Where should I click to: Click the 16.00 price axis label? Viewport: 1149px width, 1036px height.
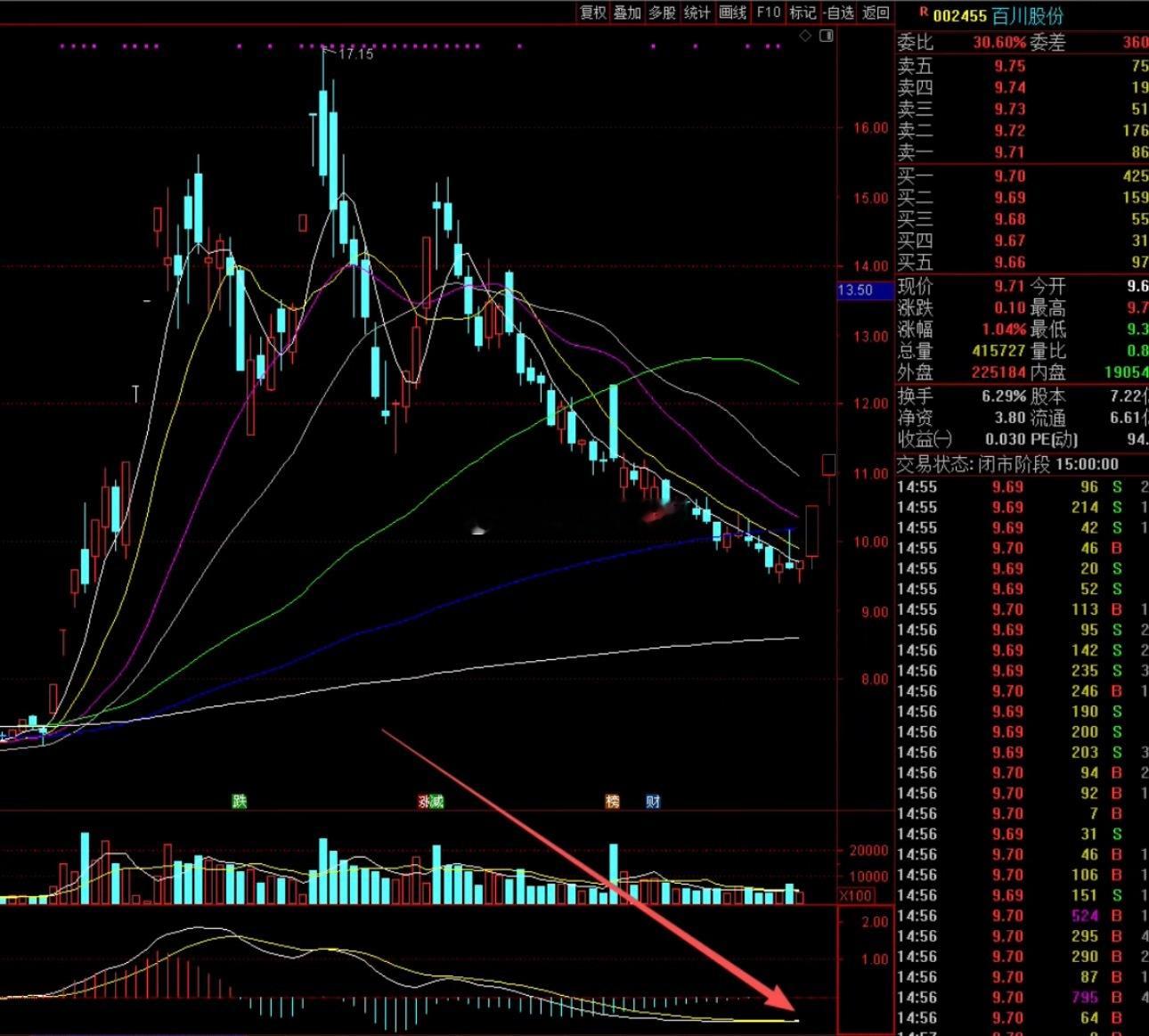[871, 128]
